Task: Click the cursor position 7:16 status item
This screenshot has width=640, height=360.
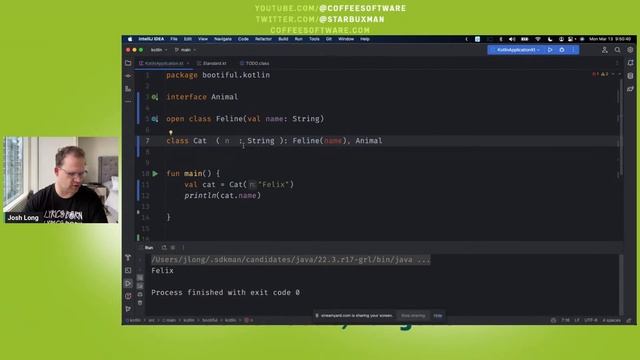Action: click(565, 320)
